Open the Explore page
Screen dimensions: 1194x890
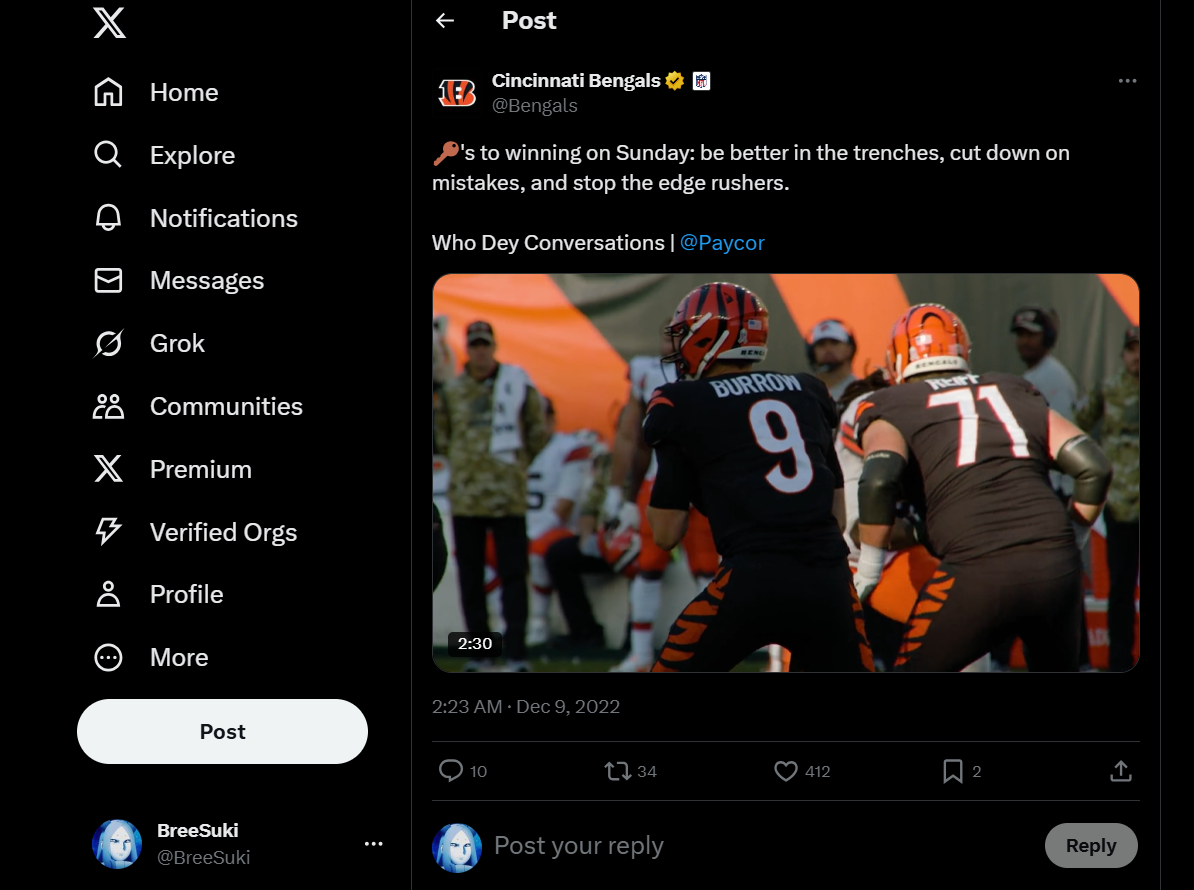164,155
